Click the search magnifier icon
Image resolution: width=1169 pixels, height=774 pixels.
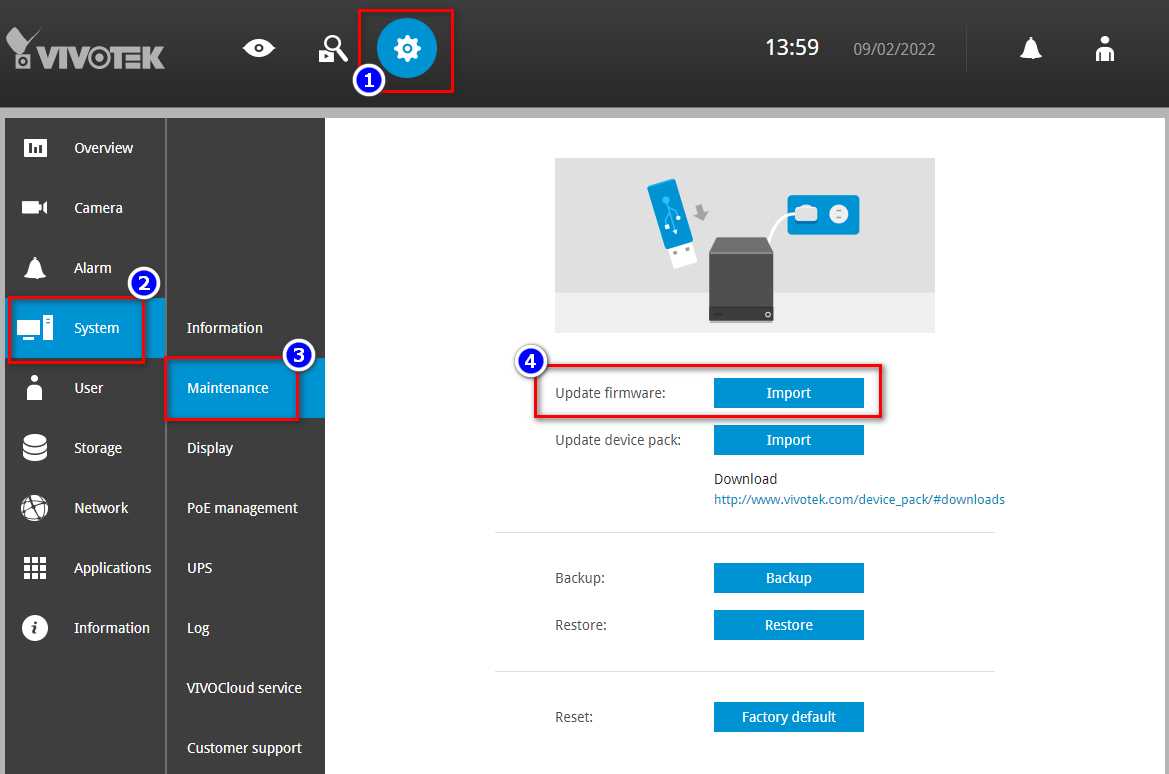click(333, 47)
